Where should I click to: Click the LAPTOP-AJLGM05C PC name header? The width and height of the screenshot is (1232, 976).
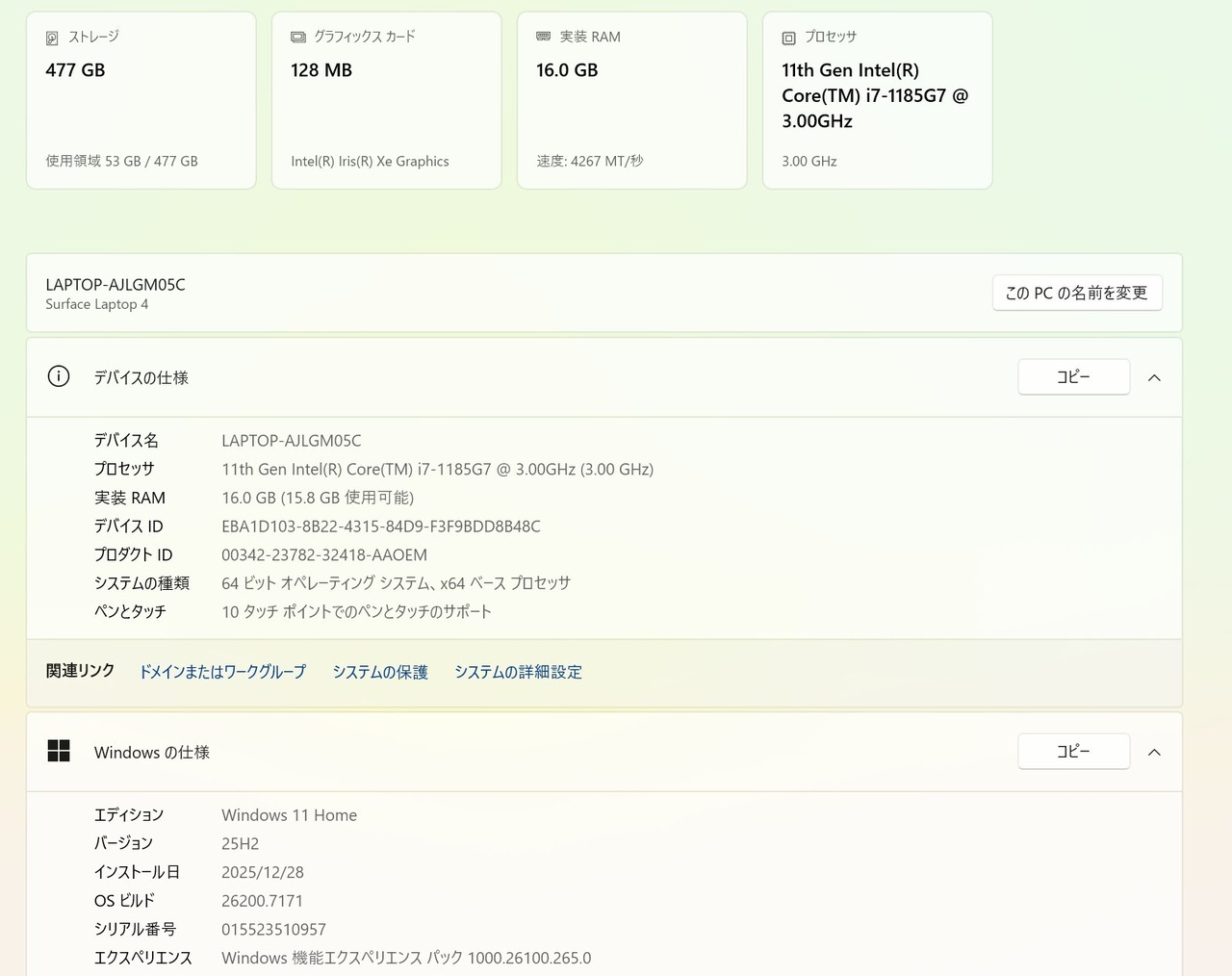[115, 285]
